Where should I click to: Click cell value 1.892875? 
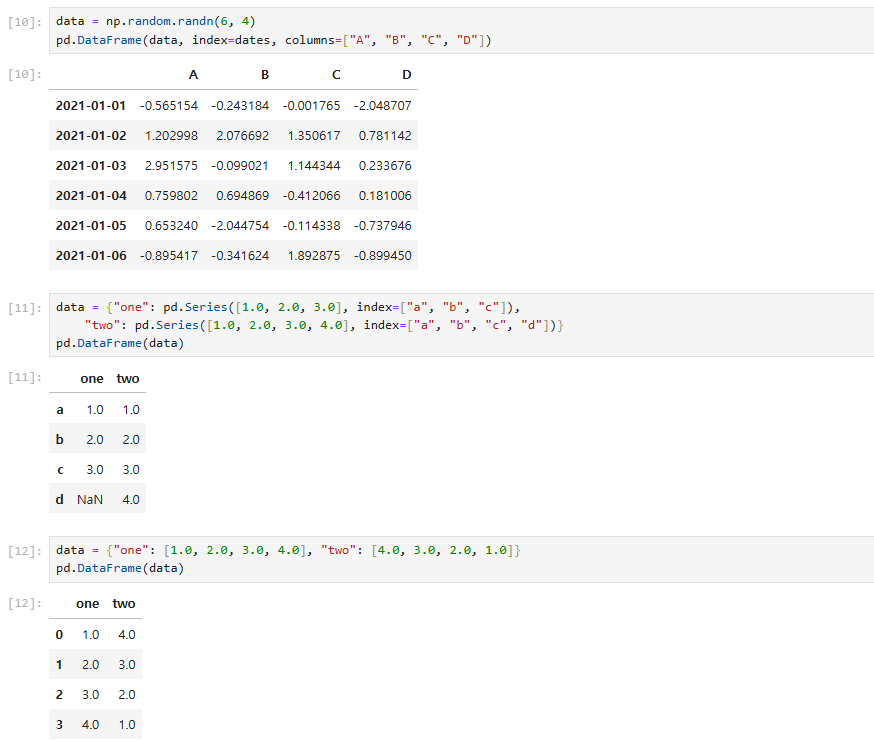pos(314,256)
